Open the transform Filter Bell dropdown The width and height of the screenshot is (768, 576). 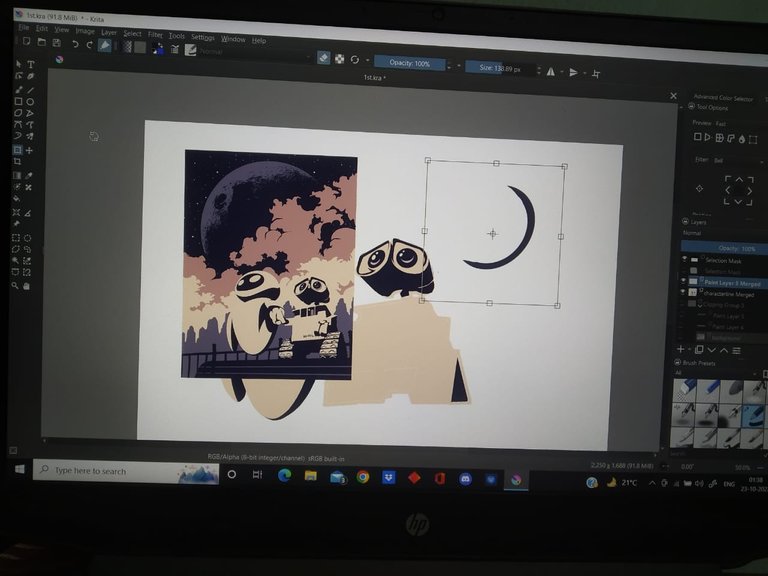[x=738, y=160]
